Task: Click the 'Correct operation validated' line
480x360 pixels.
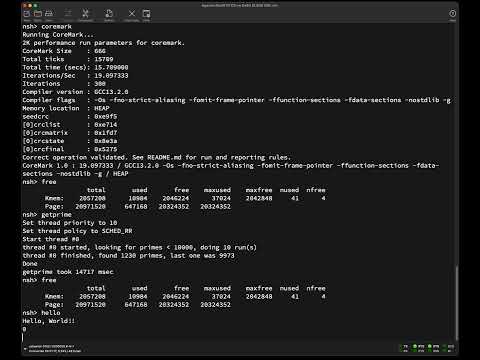Action: click(156, 157)
